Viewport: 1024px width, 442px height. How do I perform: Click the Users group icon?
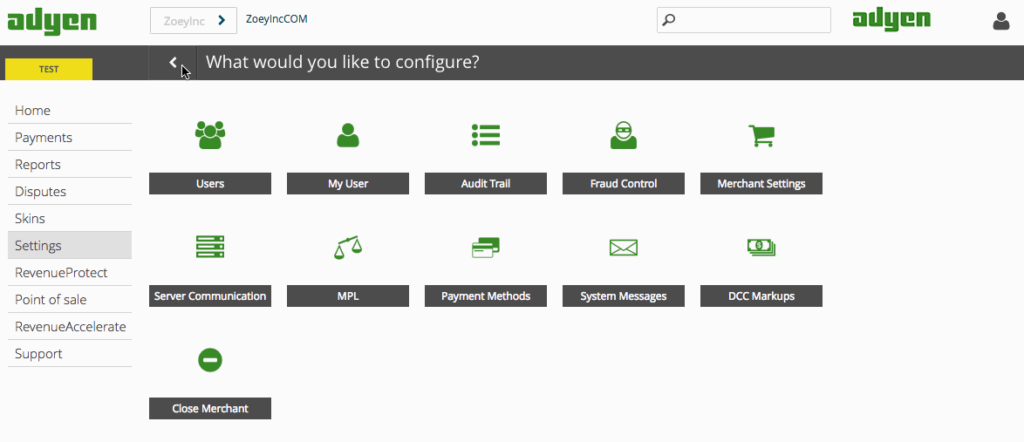(x=210, y=135)
